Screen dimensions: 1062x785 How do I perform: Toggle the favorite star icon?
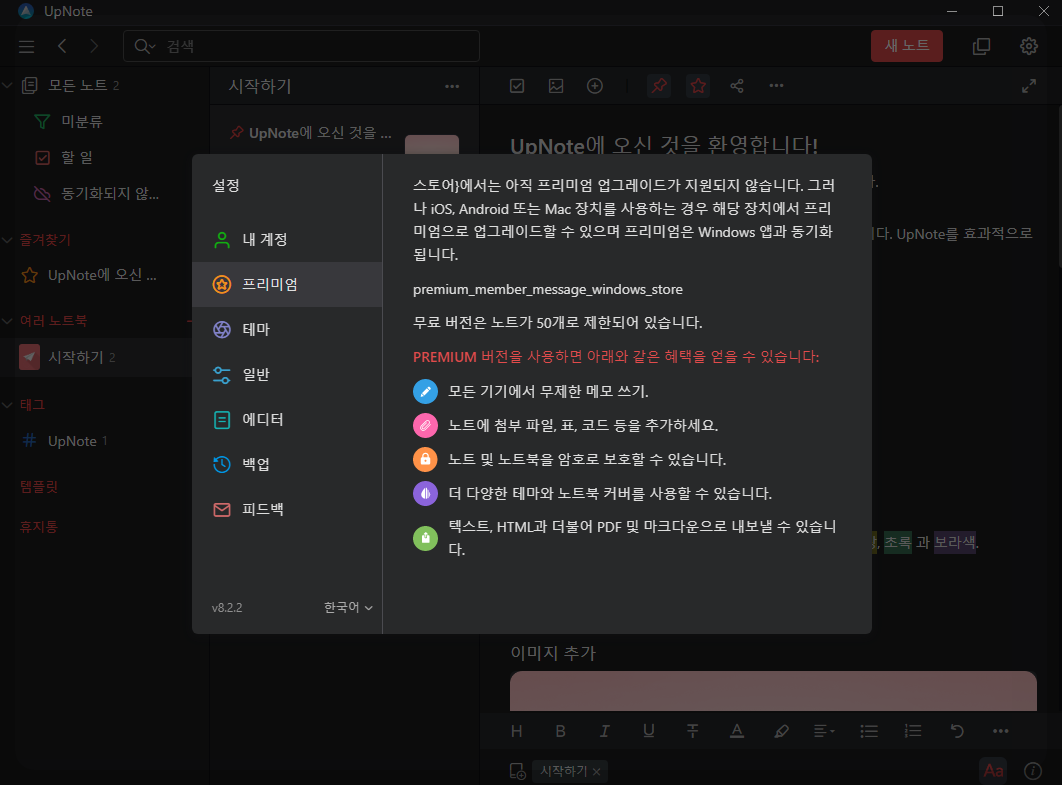(698, 86)
